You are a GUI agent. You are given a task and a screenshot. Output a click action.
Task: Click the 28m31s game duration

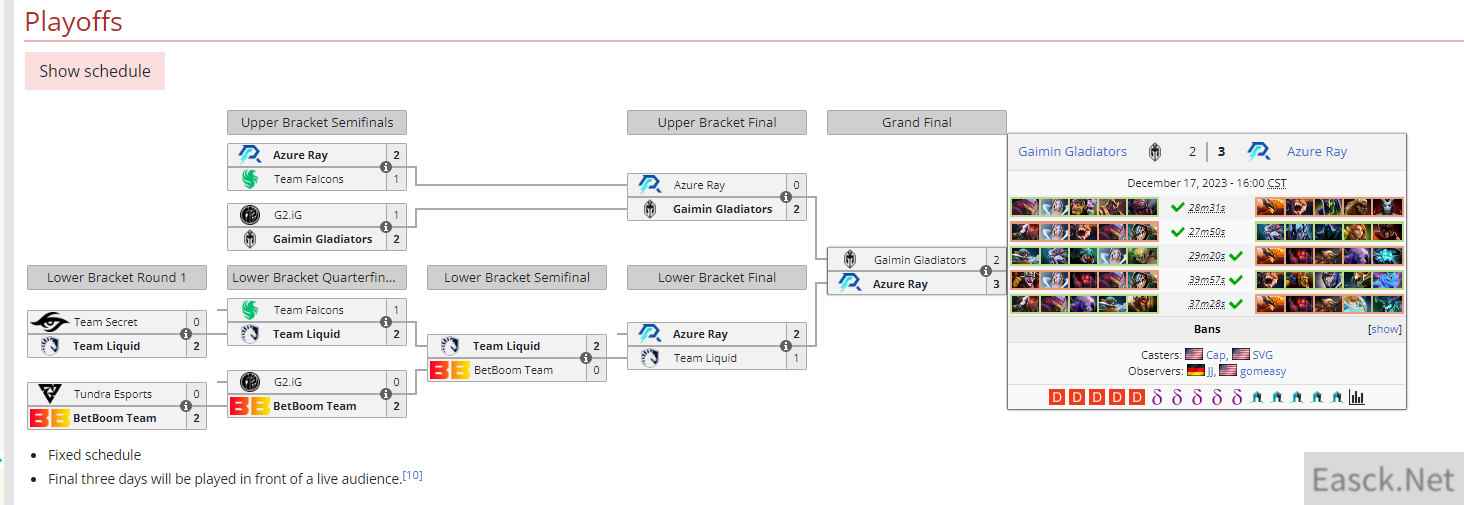coord(1206,208)
